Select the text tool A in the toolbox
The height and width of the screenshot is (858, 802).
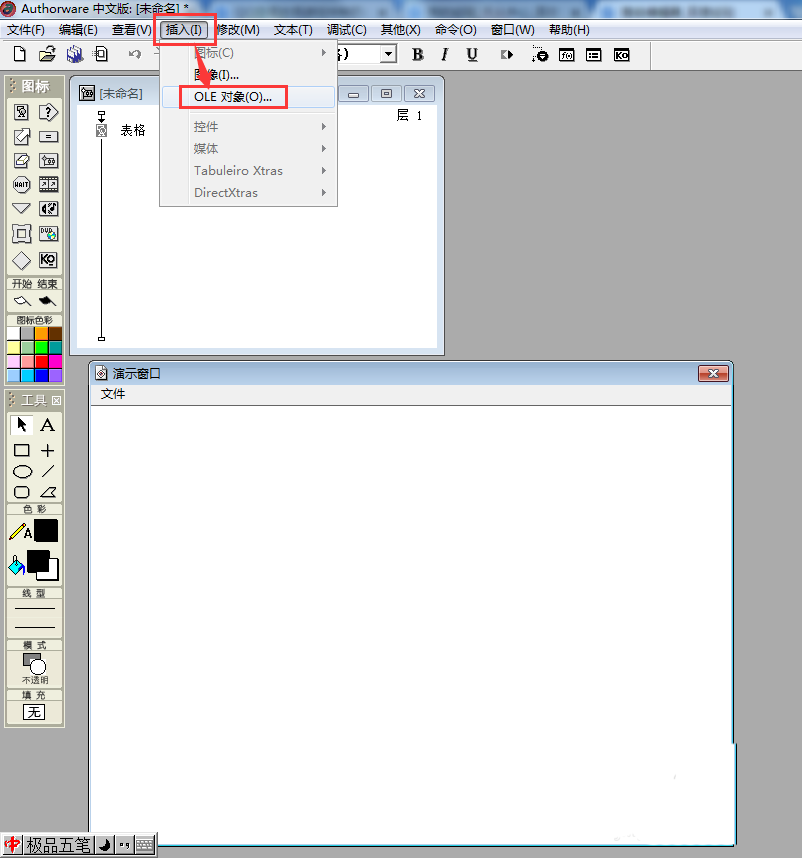point(48,425)
